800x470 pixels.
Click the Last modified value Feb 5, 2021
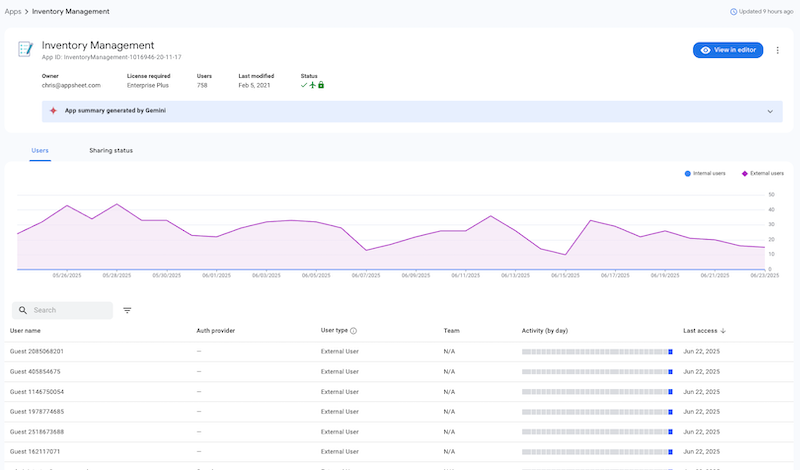pos(254,85)
